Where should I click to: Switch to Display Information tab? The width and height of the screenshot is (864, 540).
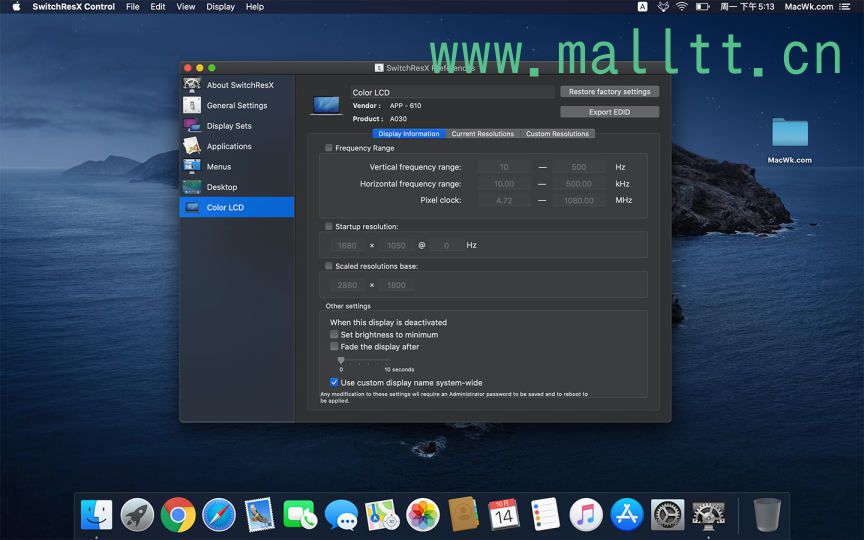click(409, 134)
